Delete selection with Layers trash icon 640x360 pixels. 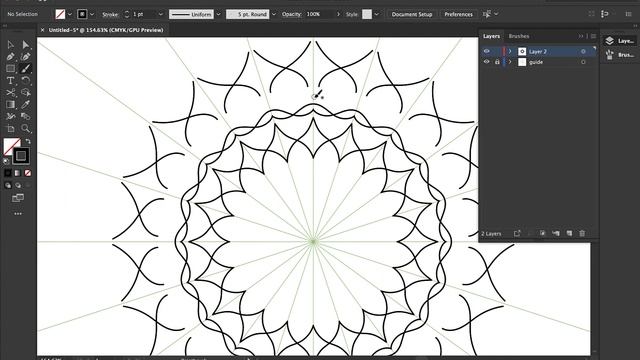[582, 233]
